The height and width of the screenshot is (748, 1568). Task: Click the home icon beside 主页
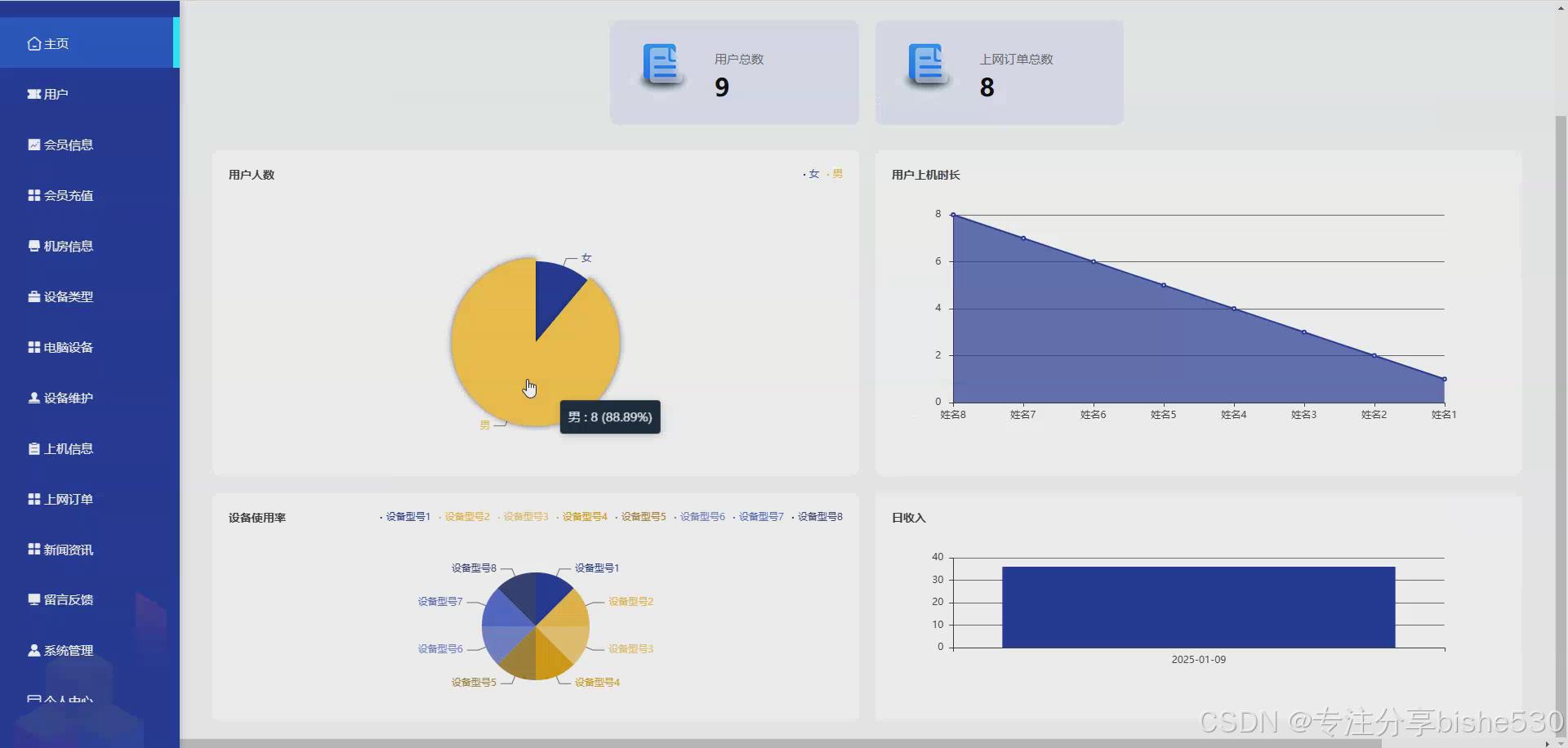33,43
